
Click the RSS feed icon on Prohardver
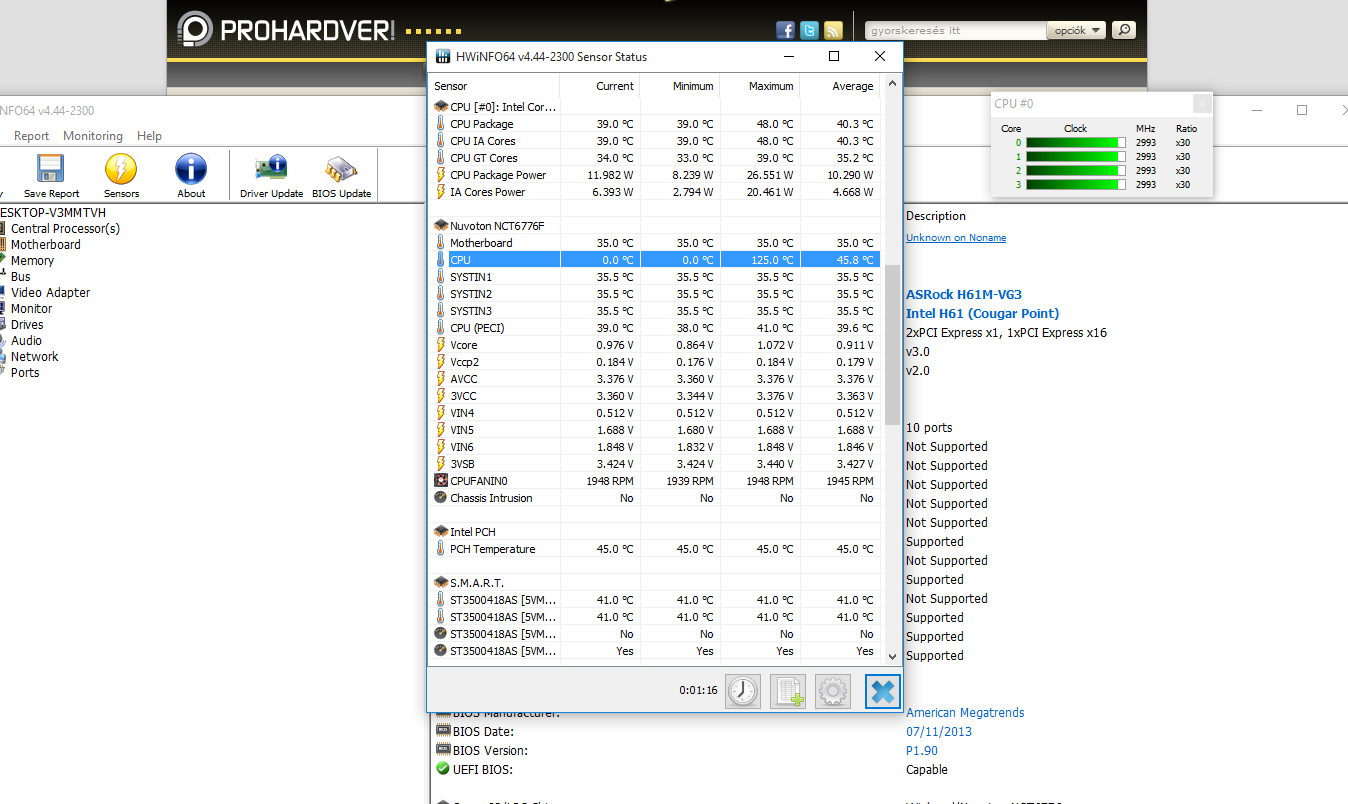(x=833, y=31)
